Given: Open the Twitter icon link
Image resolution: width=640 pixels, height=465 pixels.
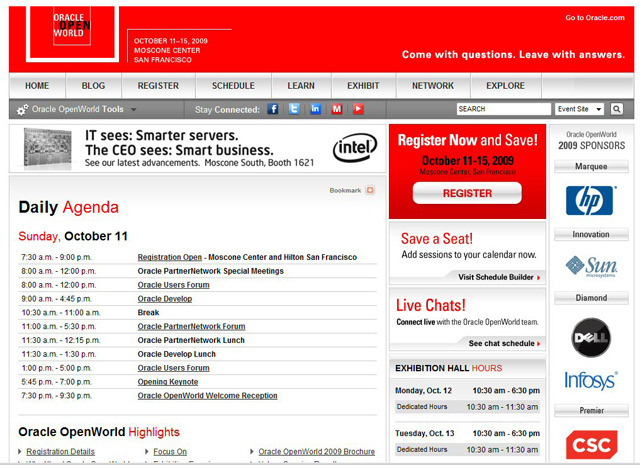Looking at the screenshot, I should click(x=294, y=109).
